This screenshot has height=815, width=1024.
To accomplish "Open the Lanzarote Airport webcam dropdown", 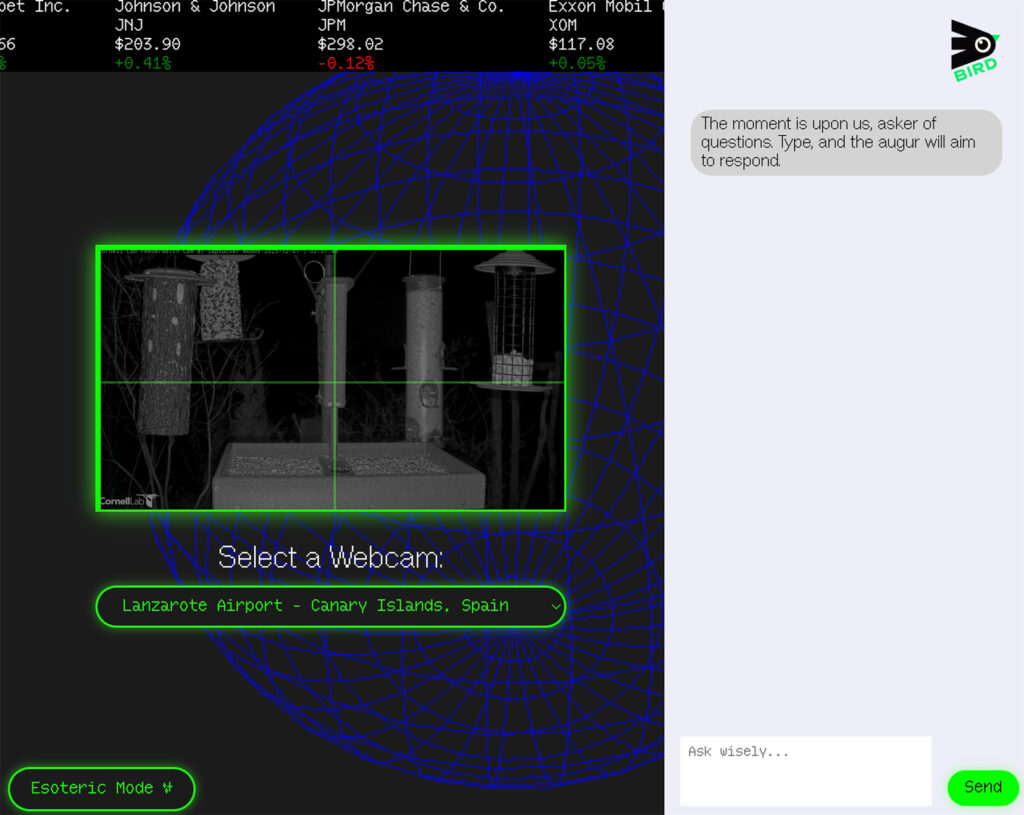I will pos(330,606).
